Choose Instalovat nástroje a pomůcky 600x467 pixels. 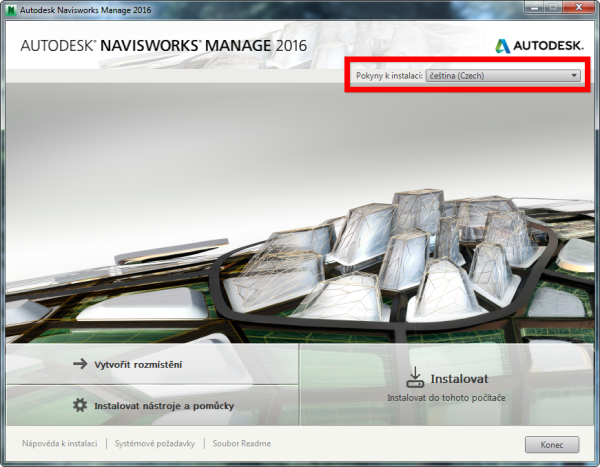[x=164, y=405]
